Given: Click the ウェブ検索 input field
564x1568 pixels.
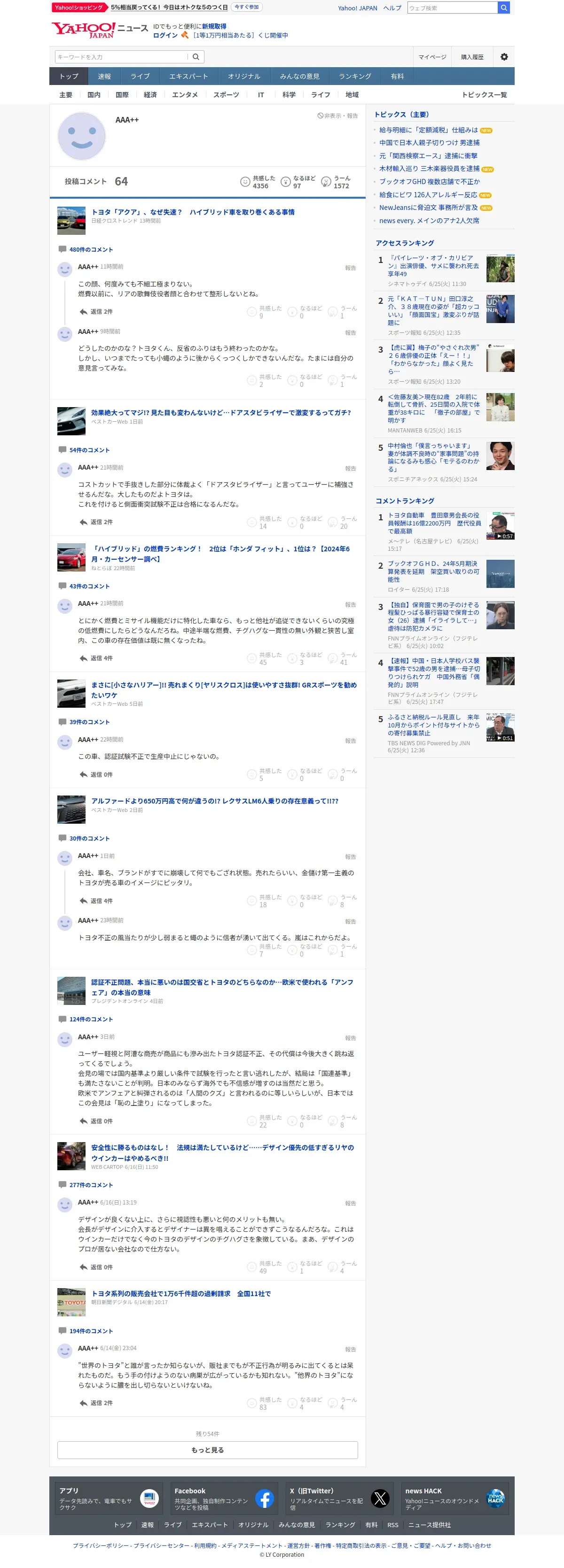Looking at the screenshot, I should [452, 8].
